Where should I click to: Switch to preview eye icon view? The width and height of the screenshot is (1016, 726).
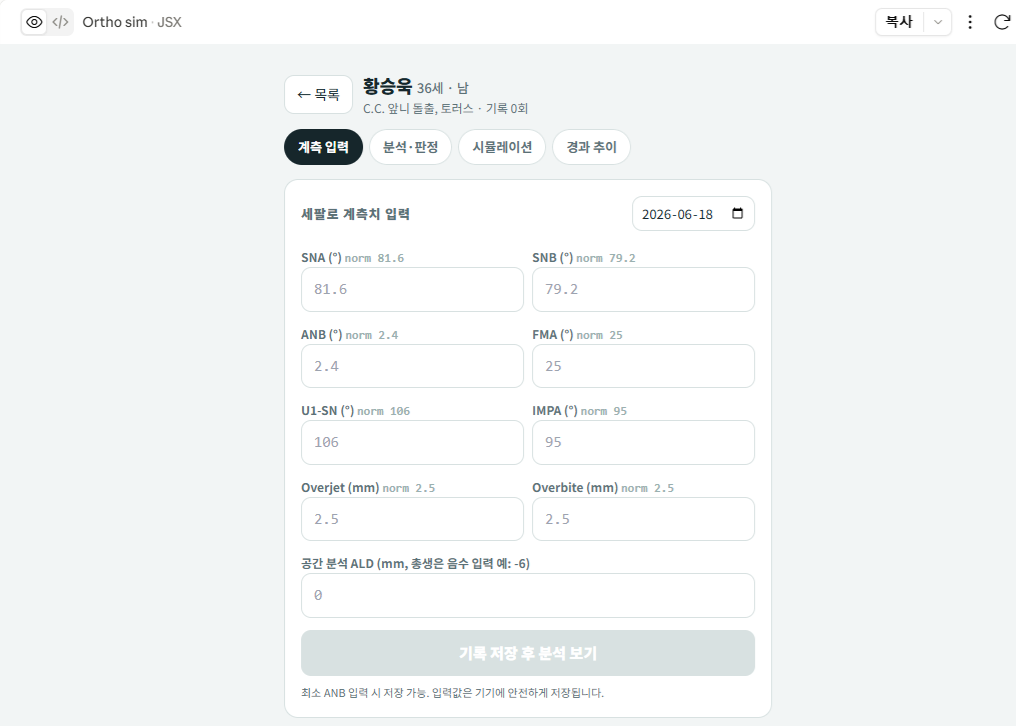(x=34, y=22)
